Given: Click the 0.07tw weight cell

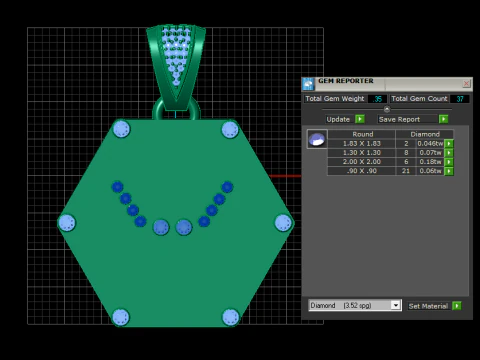Looking at the screenshot, I should [430, 153].
